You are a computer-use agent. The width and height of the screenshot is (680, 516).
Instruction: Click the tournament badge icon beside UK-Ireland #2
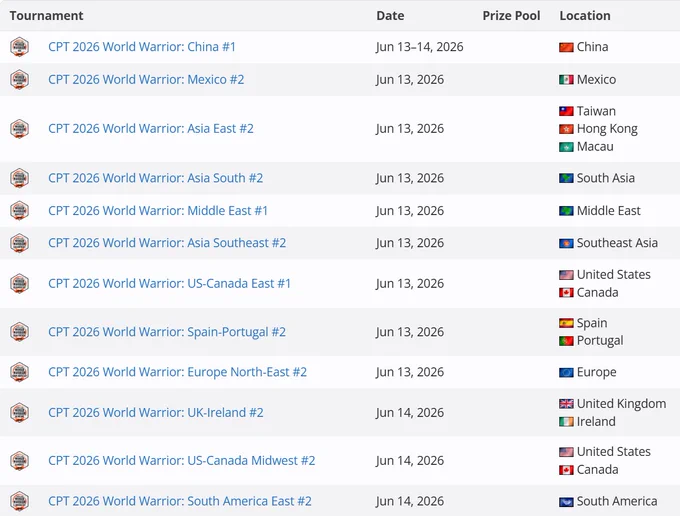coord(20,412)
